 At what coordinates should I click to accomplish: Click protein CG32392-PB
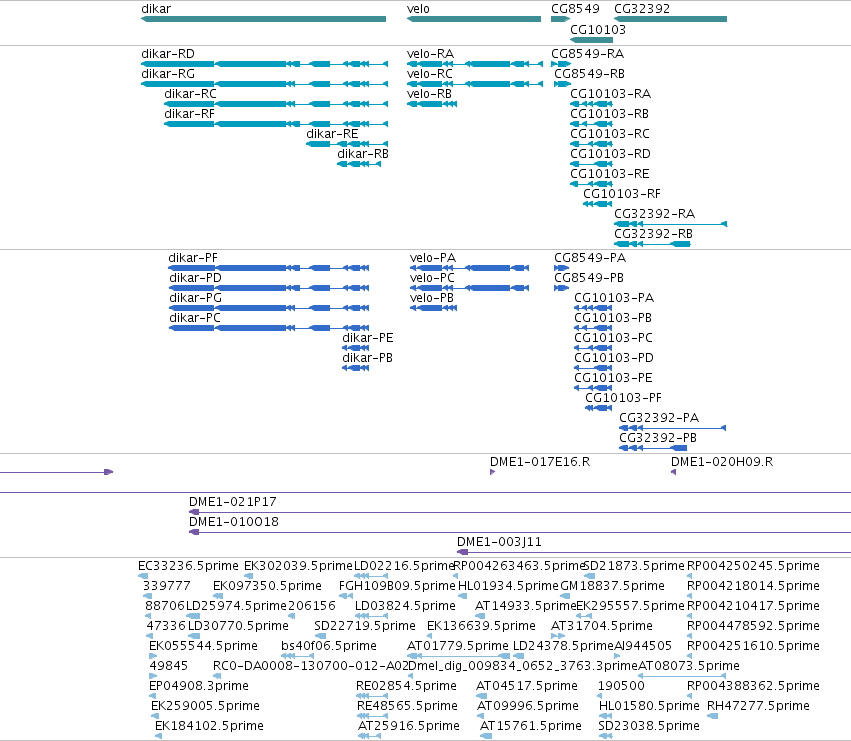(653, 448)
